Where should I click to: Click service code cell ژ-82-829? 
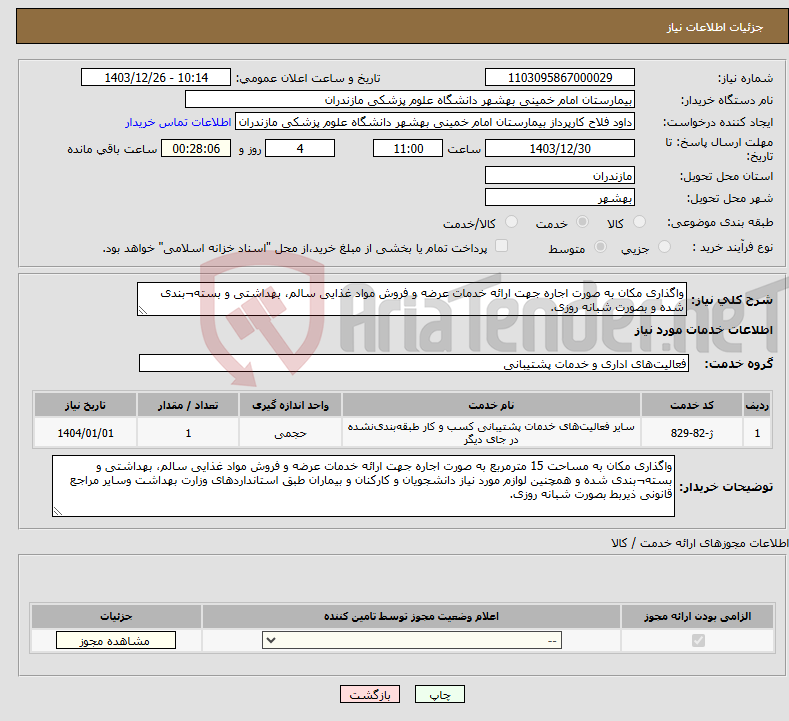click(x=692, y=433)
